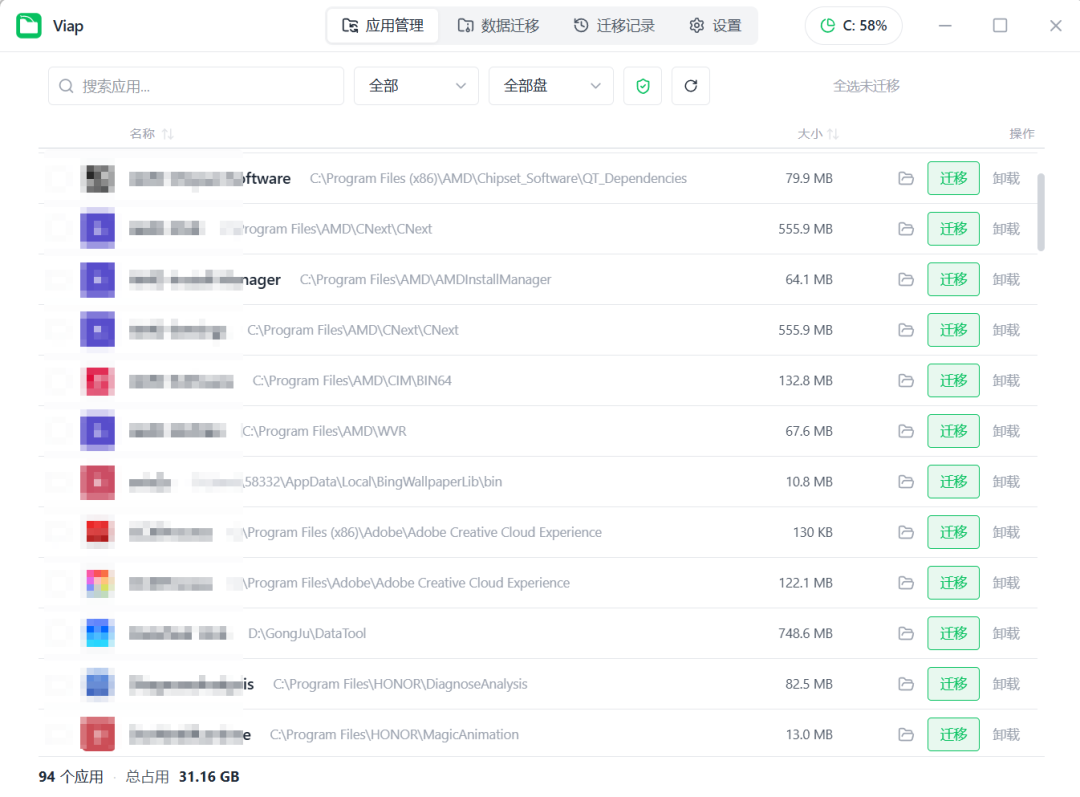Viewport: 1080px width, 797px height.
Task: Click the refresh list icon
Action: (691, 86)
